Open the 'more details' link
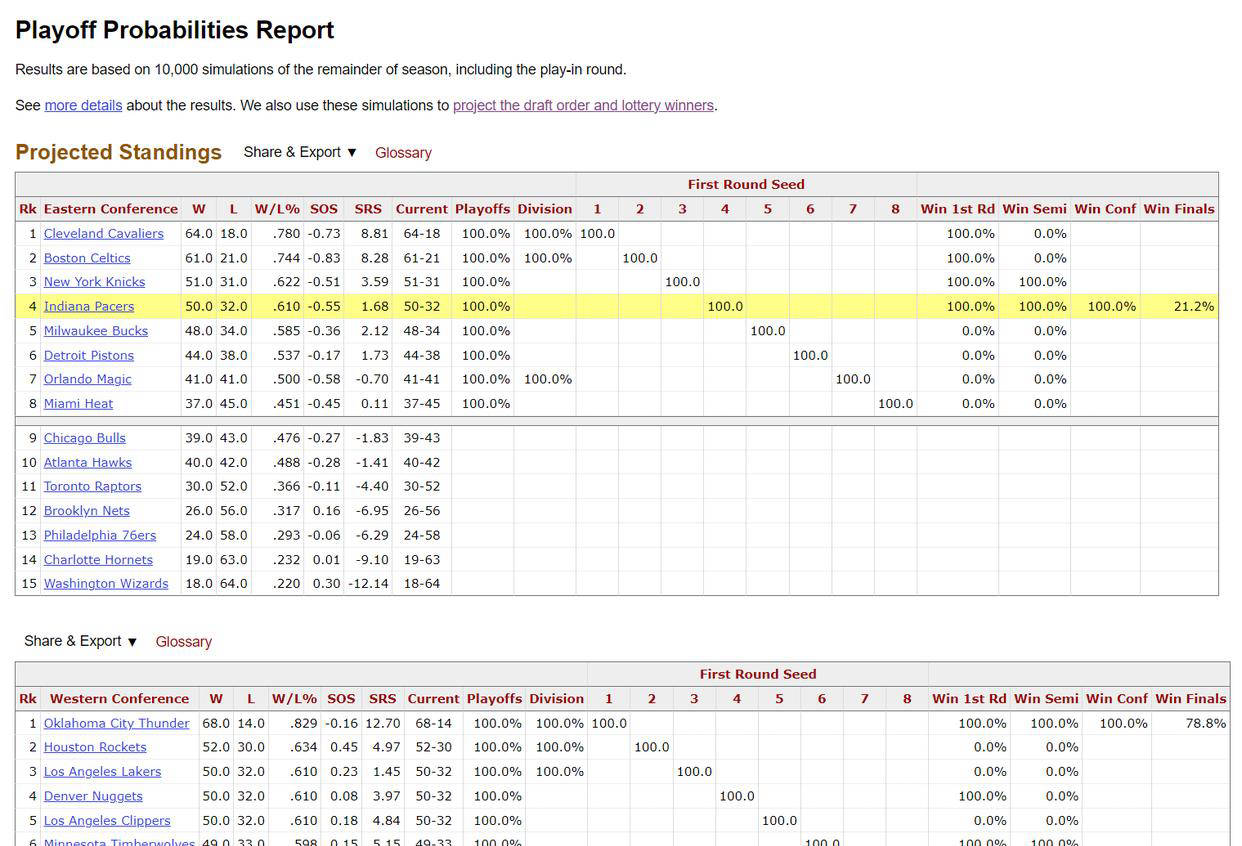 83,105
